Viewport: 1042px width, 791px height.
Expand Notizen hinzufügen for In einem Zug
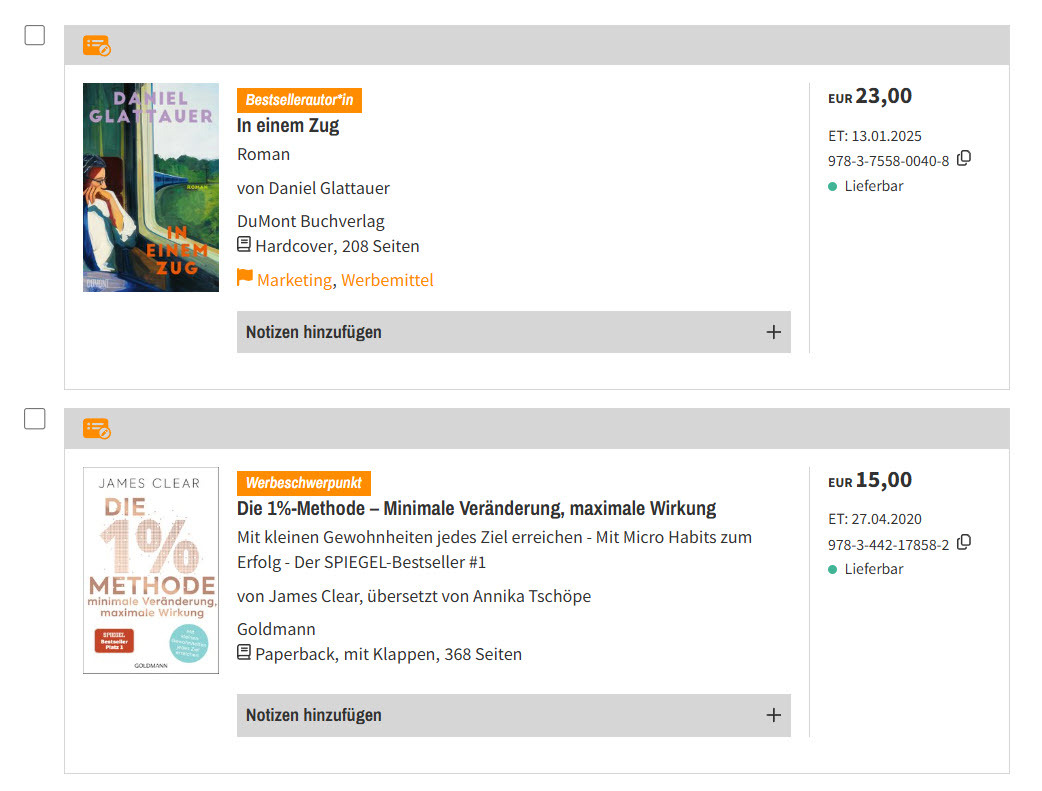pos(514,332)
